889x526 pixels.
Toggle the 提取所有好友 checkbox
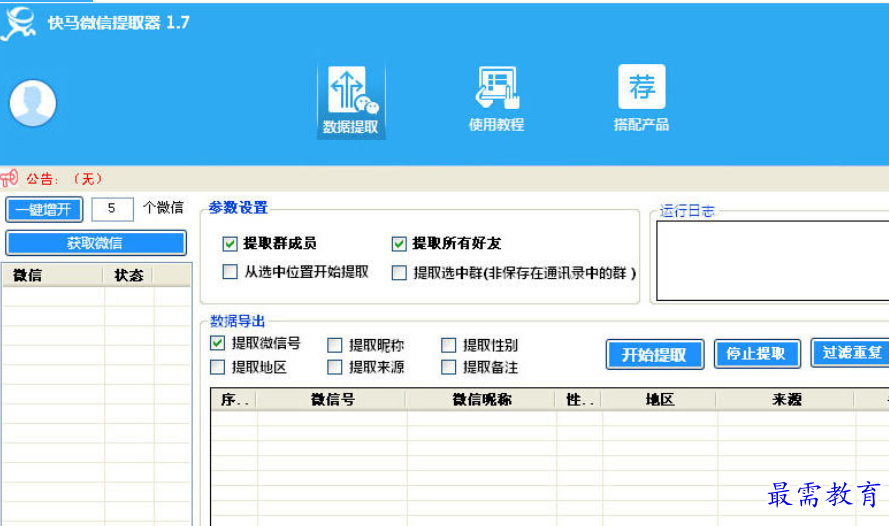(x=399, y=244)
